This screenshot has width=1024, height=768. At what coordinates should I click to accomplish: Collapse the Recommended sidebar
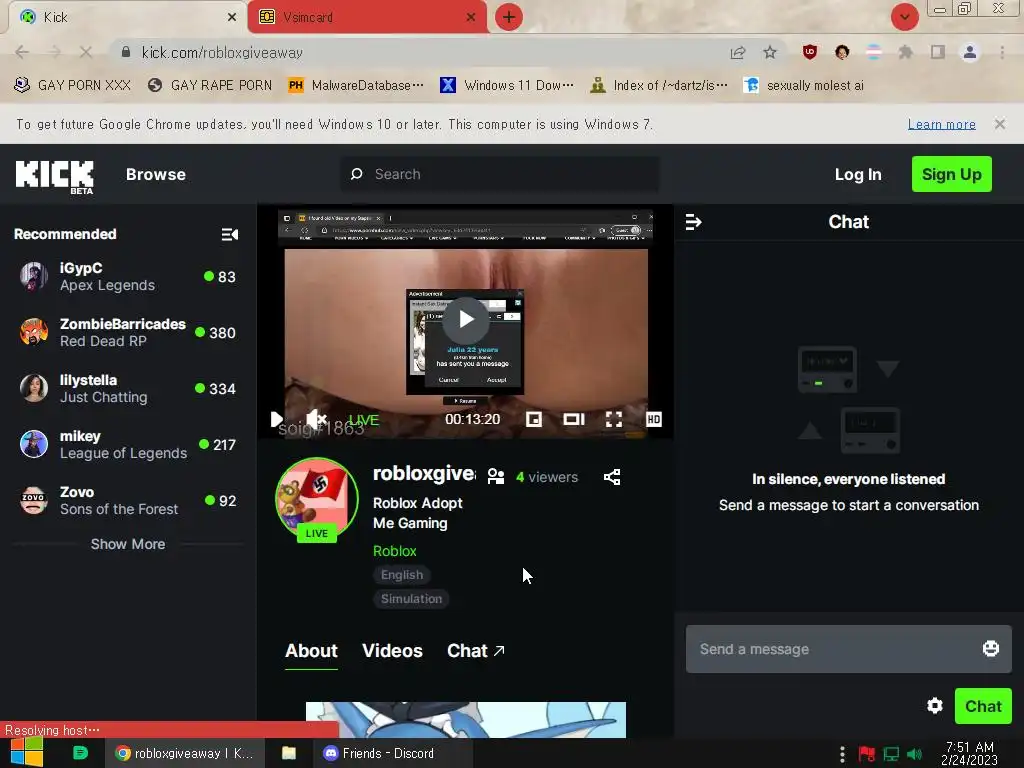coord(229,234)
